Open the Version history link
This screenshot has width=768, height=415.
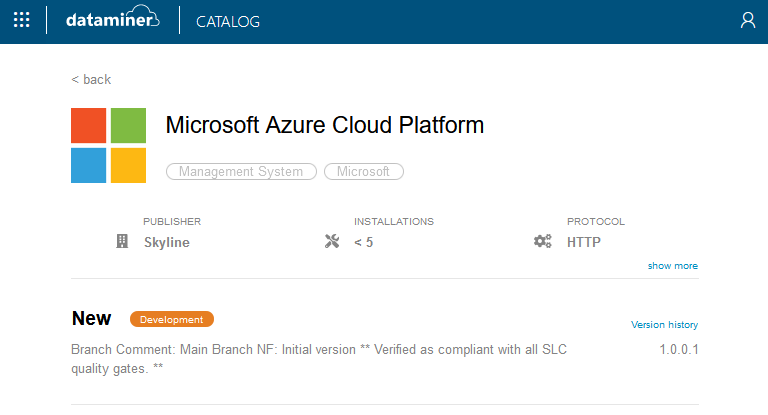(664, 324)
